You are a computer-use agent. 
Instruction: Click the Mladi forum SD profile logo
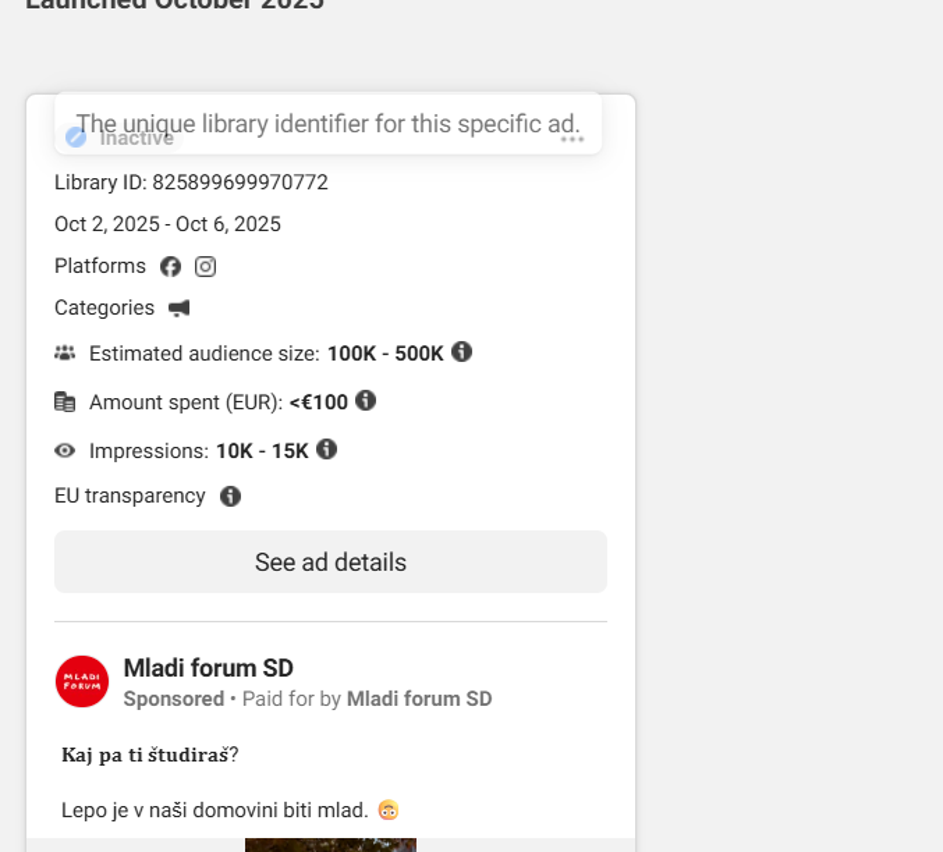82,682
